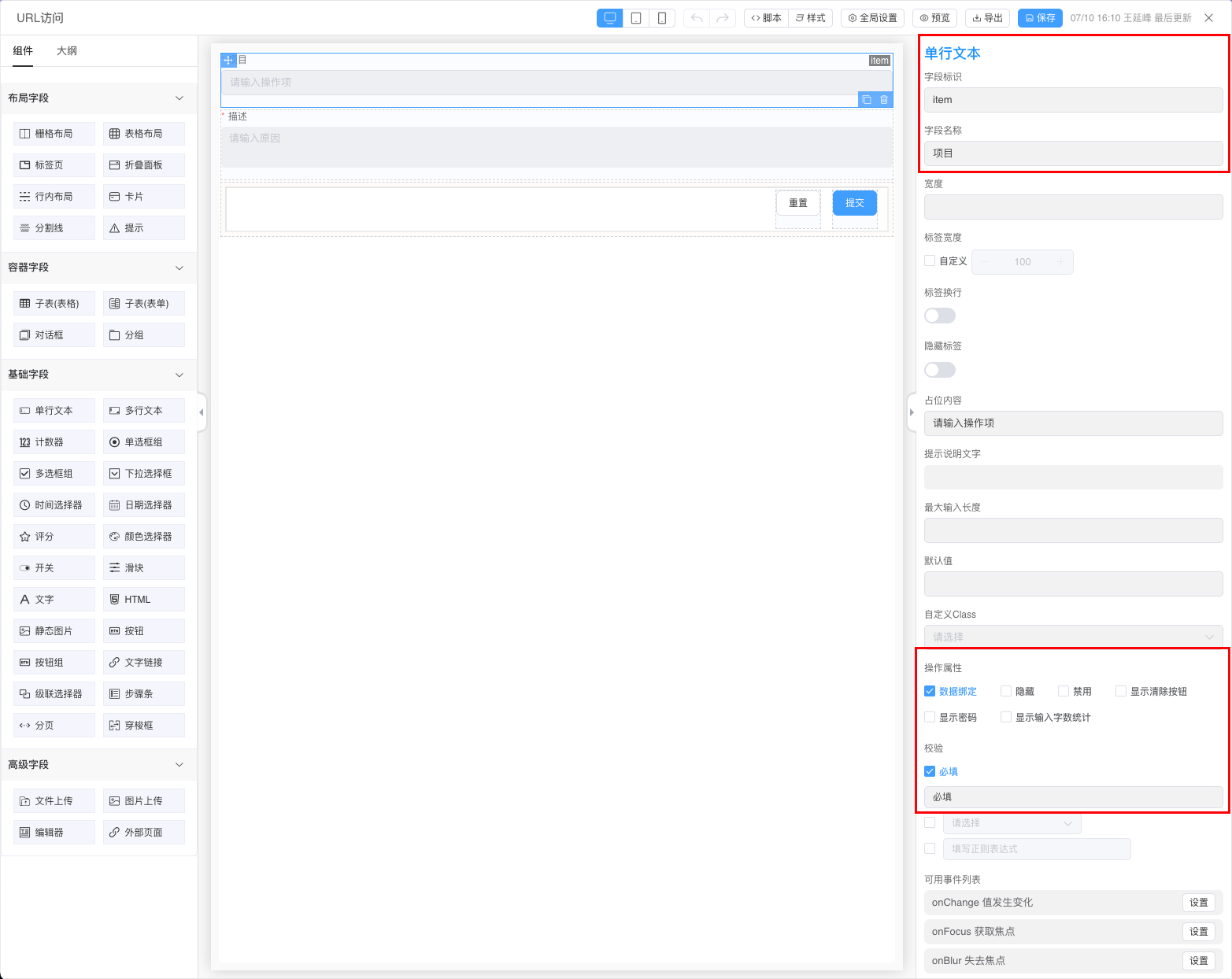
Task: Add the 滑块 slider component
Action: point(144,568)
